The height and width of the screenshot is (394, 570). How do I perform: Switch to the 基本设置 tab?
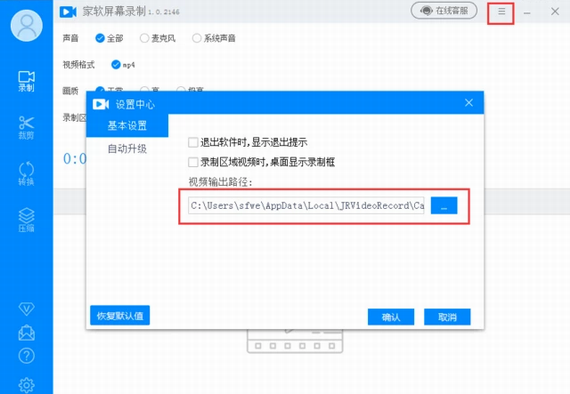tap(127, 126)
